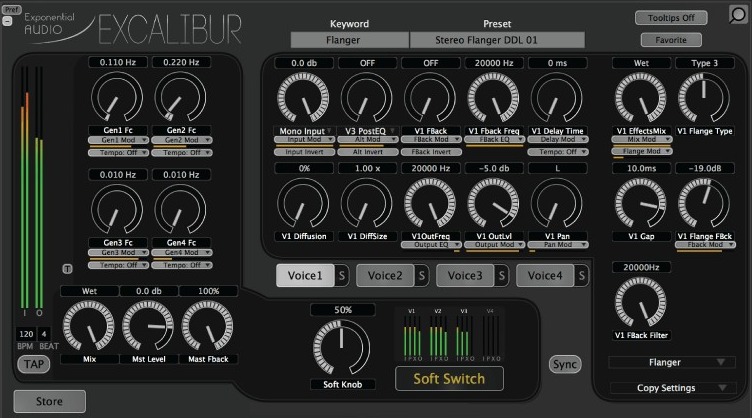The image size is (752, 418).
Task: Select the Voice4 tab
Action: point(545,276)
